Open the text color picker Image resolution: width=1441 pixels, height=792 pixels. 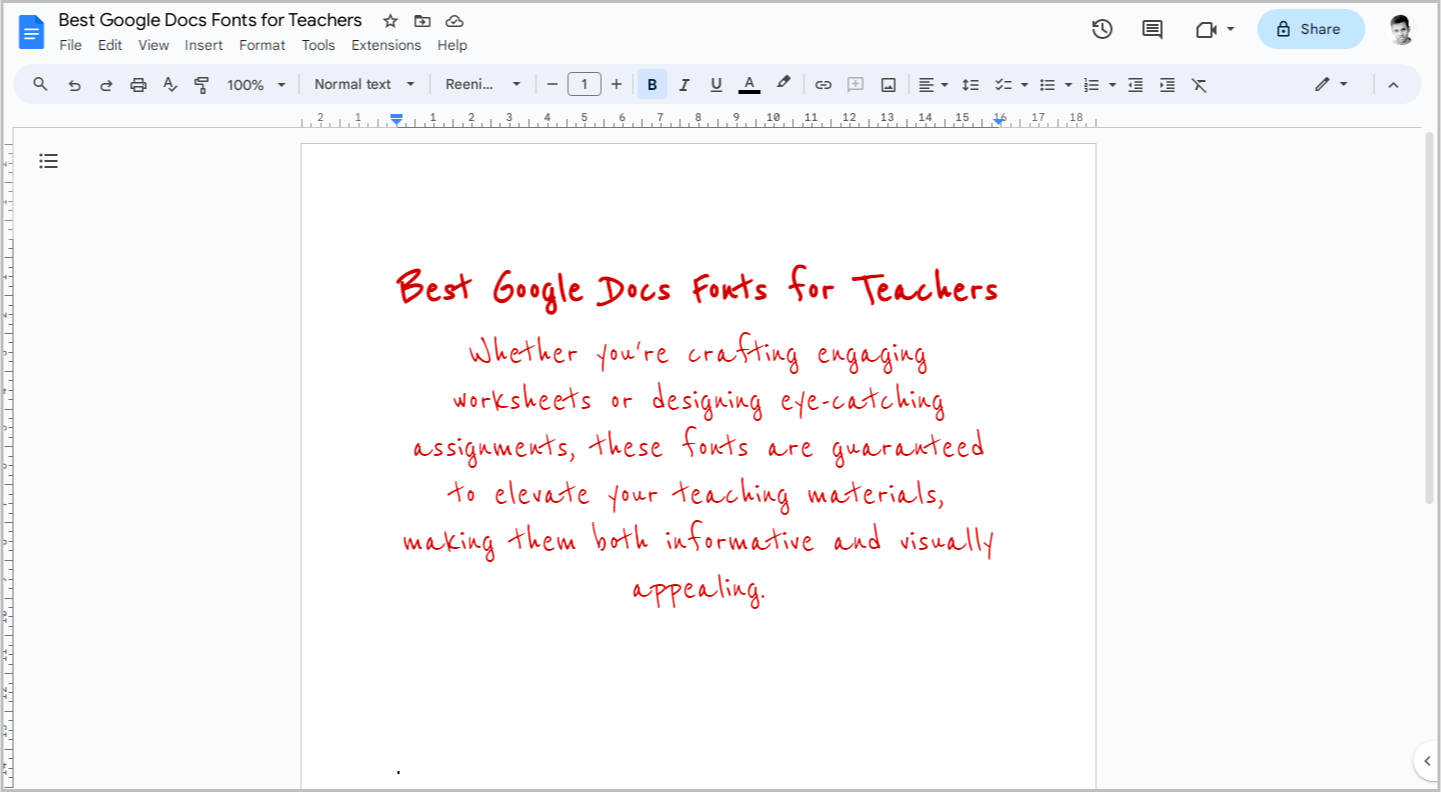point(749,84)
